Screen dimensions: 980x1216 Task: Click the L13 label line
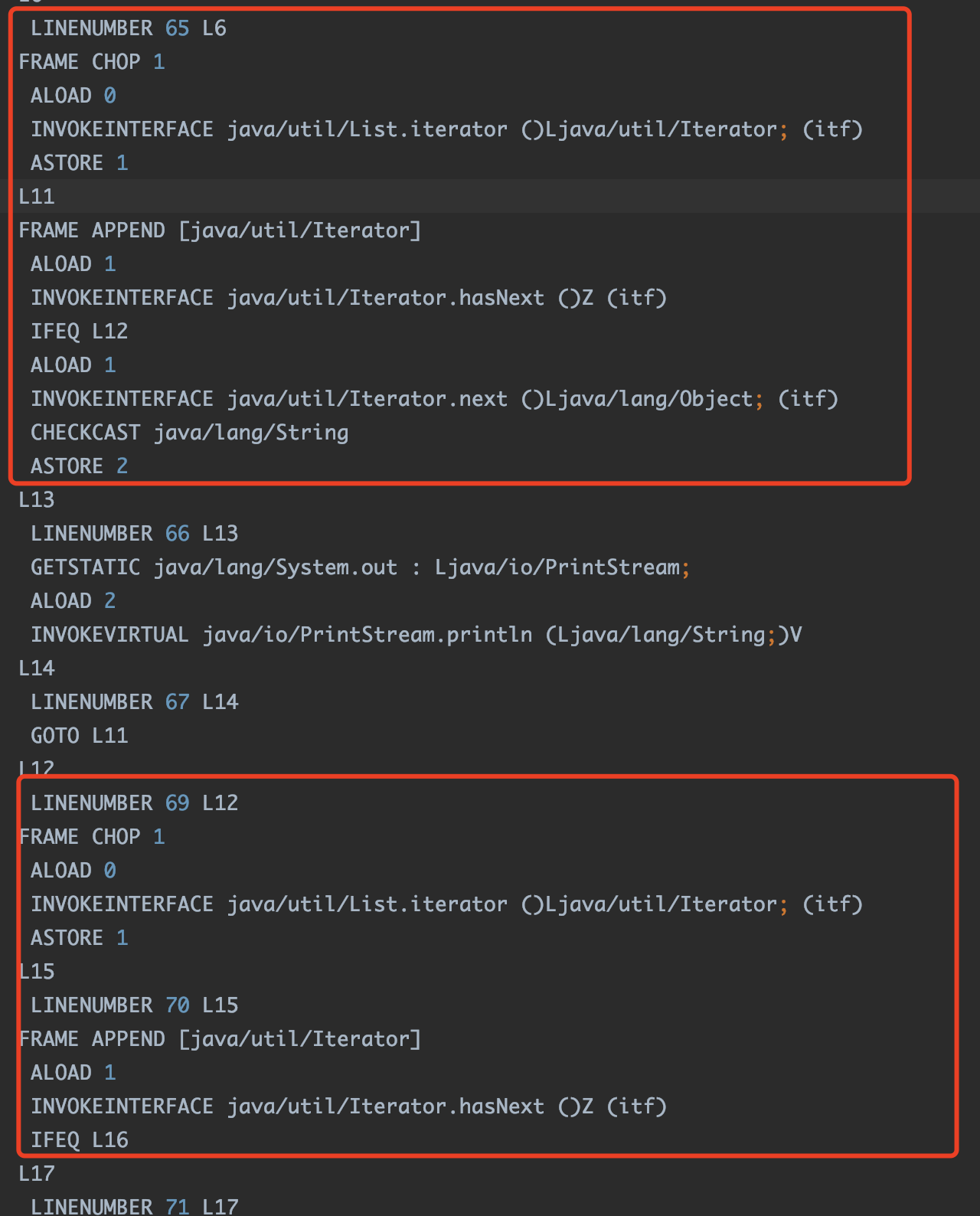37,500
